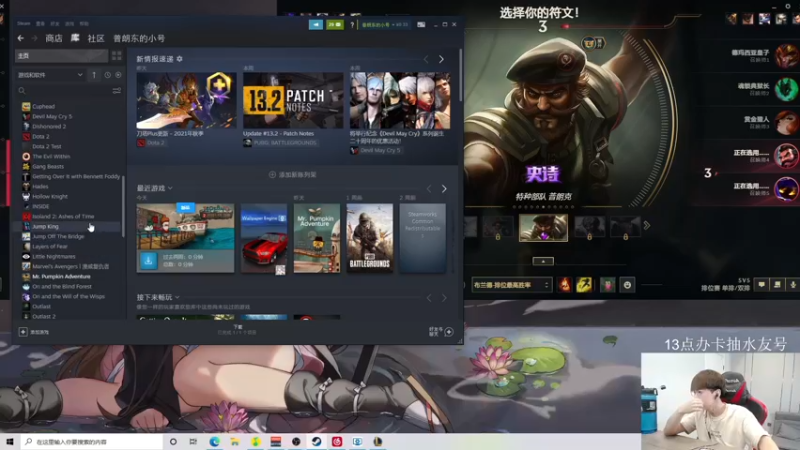Click the add game plus icon
800x450 pixels.
tap(23, 332)
